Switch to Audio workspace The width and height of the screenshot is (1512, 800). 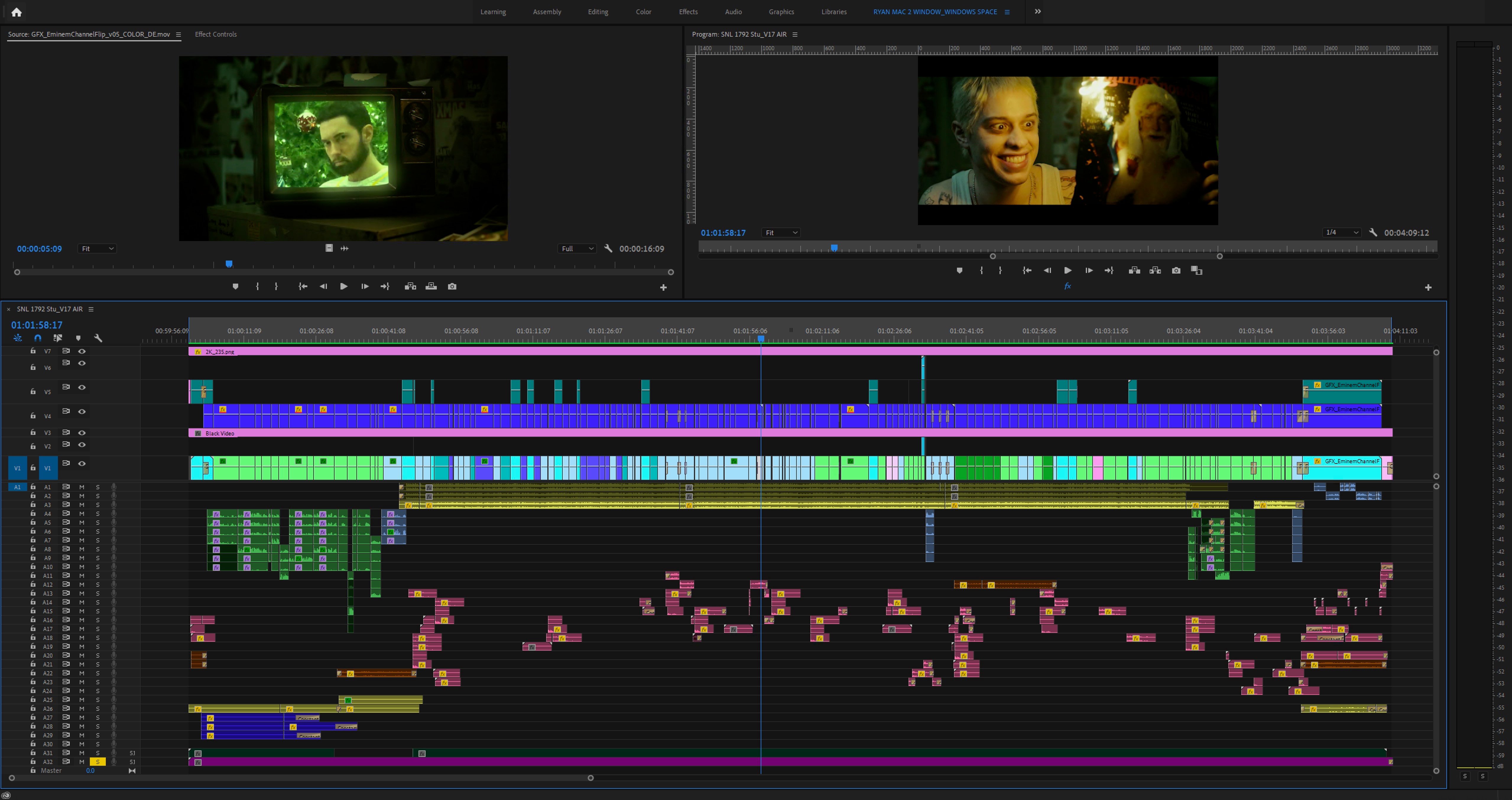[x=733, y=12]
